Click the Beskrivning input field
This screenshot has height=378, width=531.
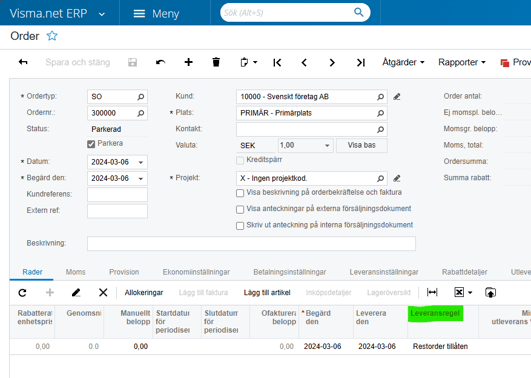click(251, 244)
